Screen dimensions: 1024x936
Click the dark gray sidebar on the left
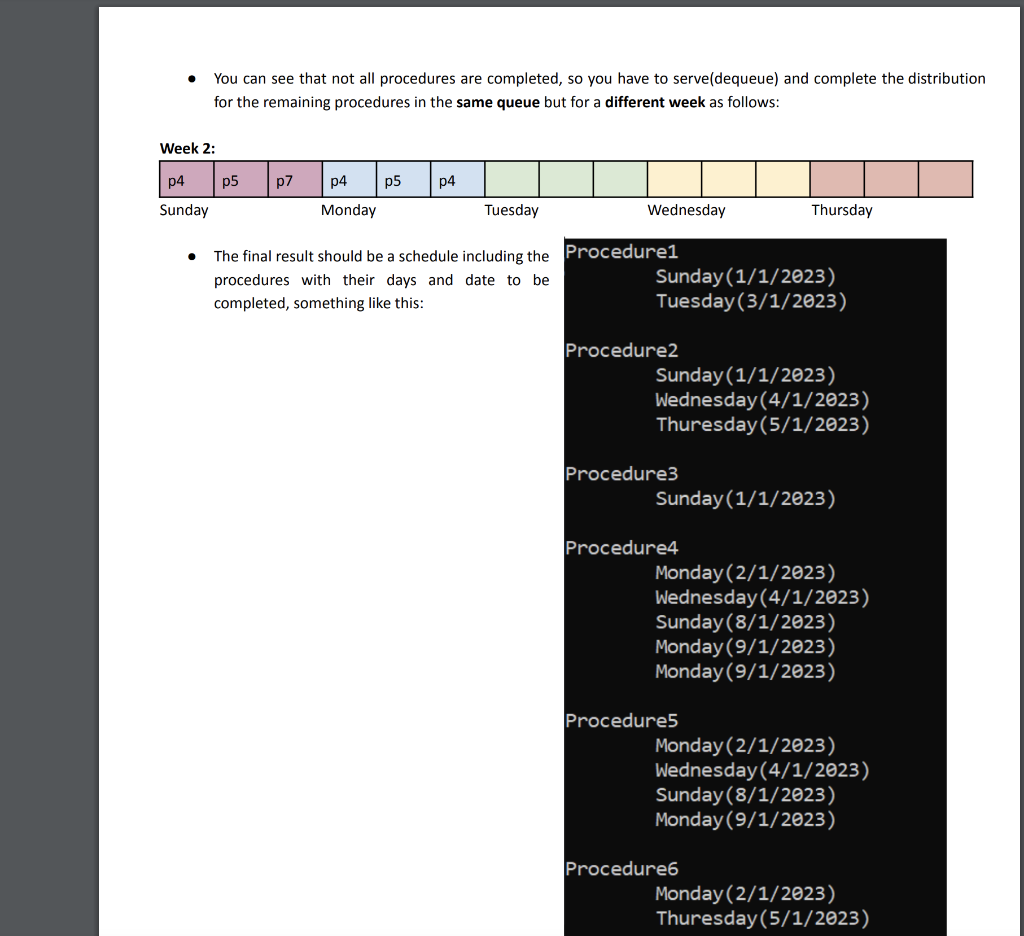(x=48, y=468)
